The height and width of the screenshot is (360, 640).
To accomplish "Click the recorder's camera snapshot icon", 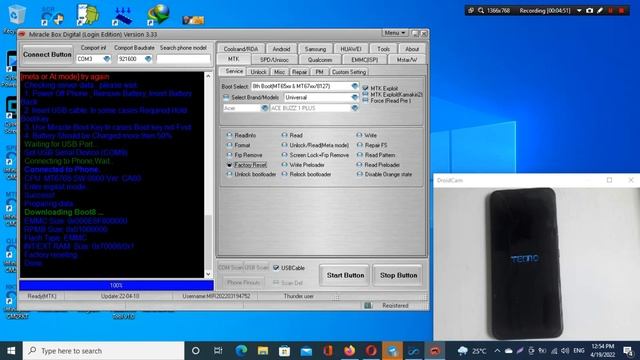I will click(589, 11).
